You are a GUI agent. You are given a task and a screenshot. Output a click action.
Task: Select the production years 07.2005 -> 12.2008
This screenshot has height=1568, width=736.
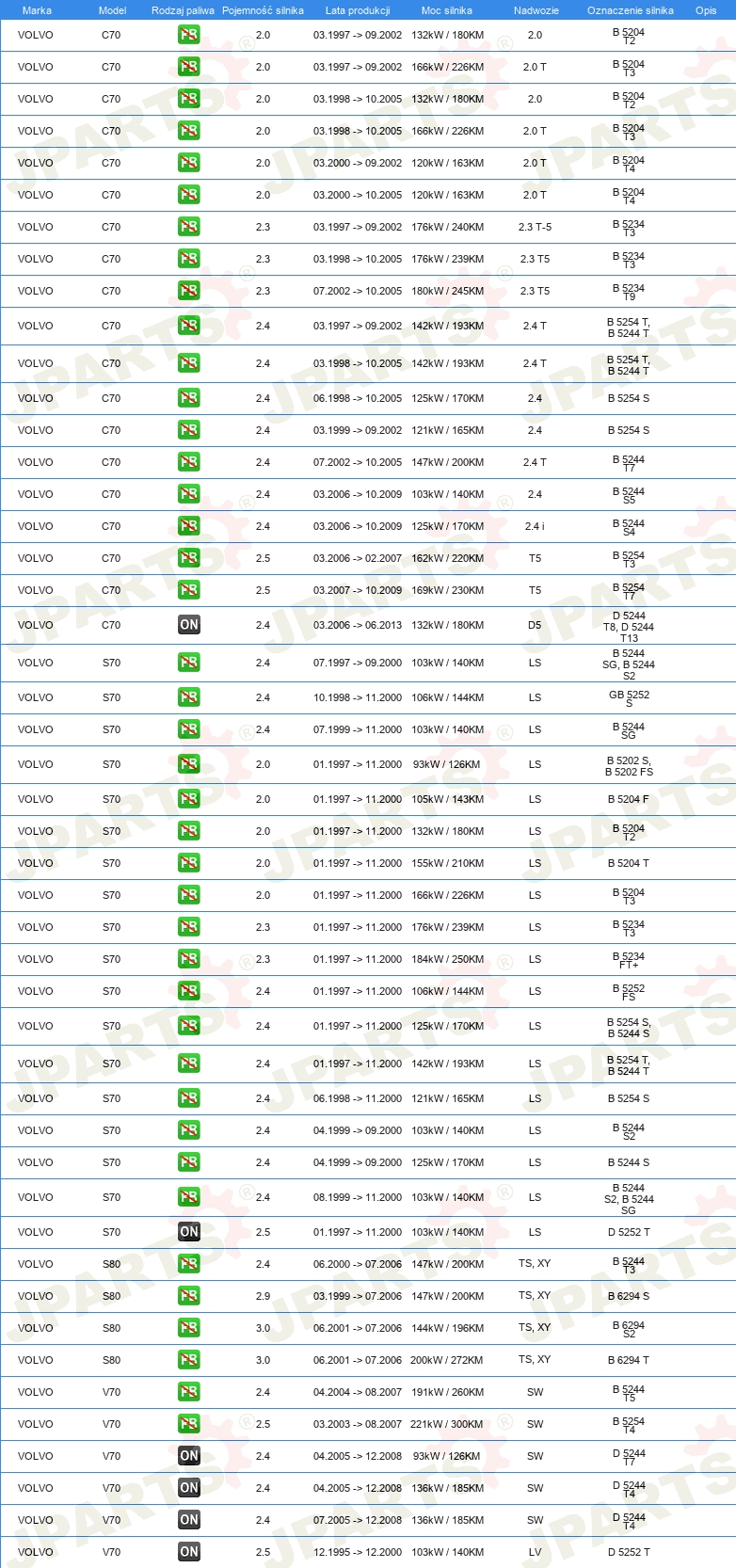coord(358,1520)
